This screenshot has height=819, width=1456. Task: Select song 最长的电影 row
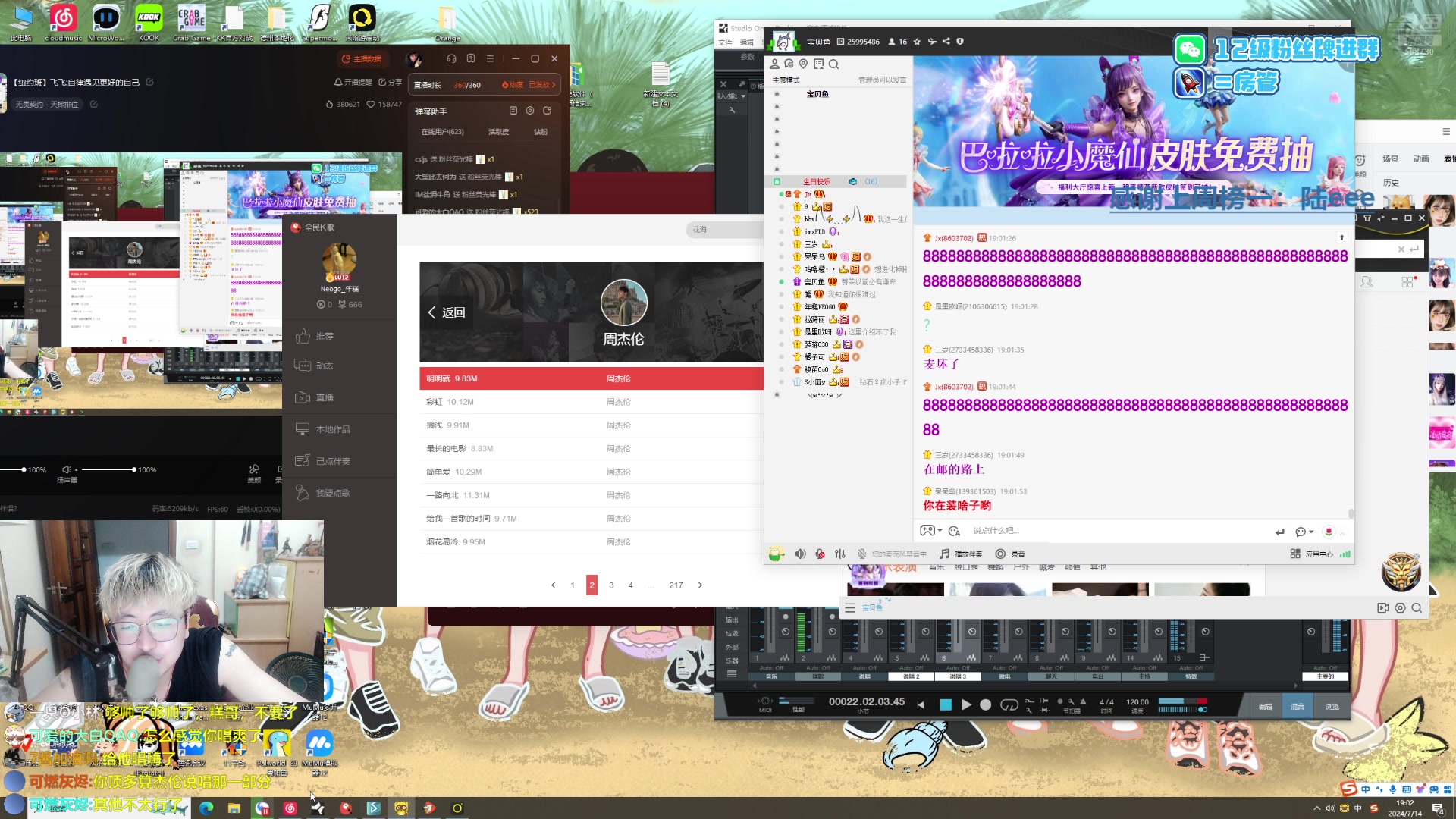point(591,449)
